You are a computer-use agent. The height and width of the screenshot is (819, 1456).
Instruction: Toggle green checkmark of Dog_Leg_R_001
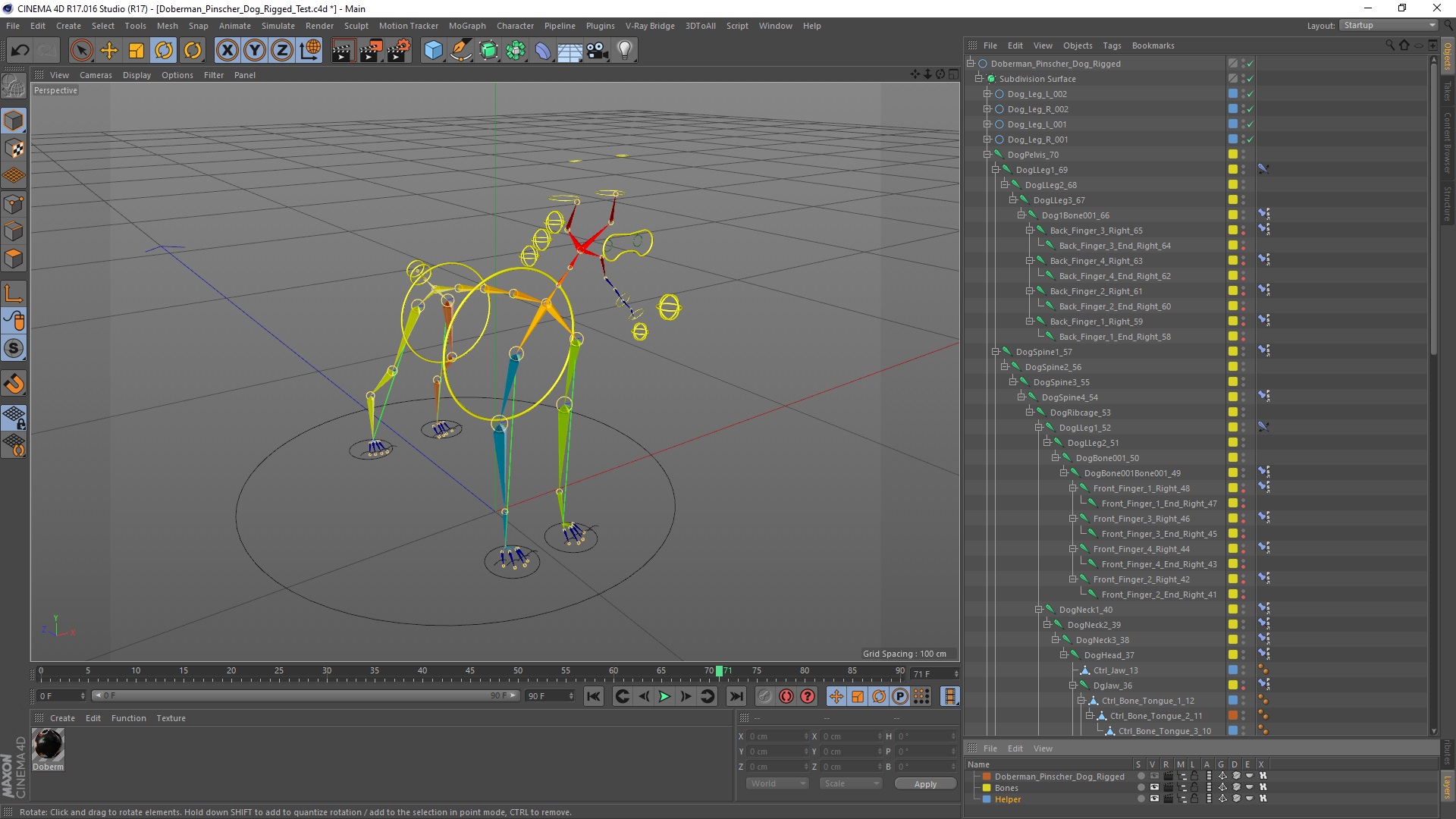[x=1250, y=140]
